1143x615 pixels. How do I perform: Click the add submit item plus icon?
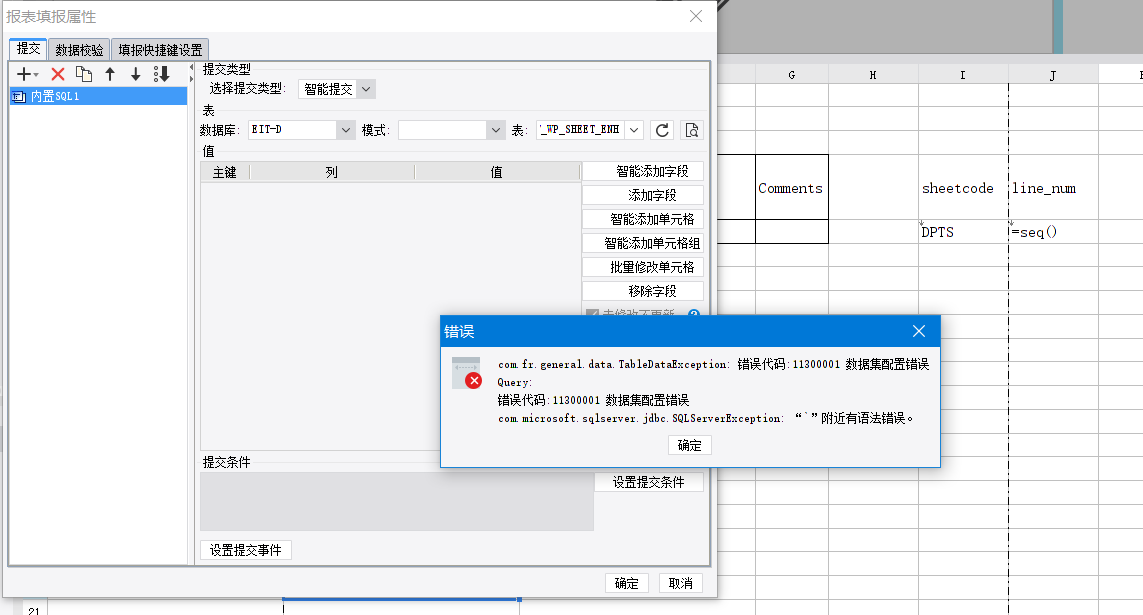click(23, 74)
